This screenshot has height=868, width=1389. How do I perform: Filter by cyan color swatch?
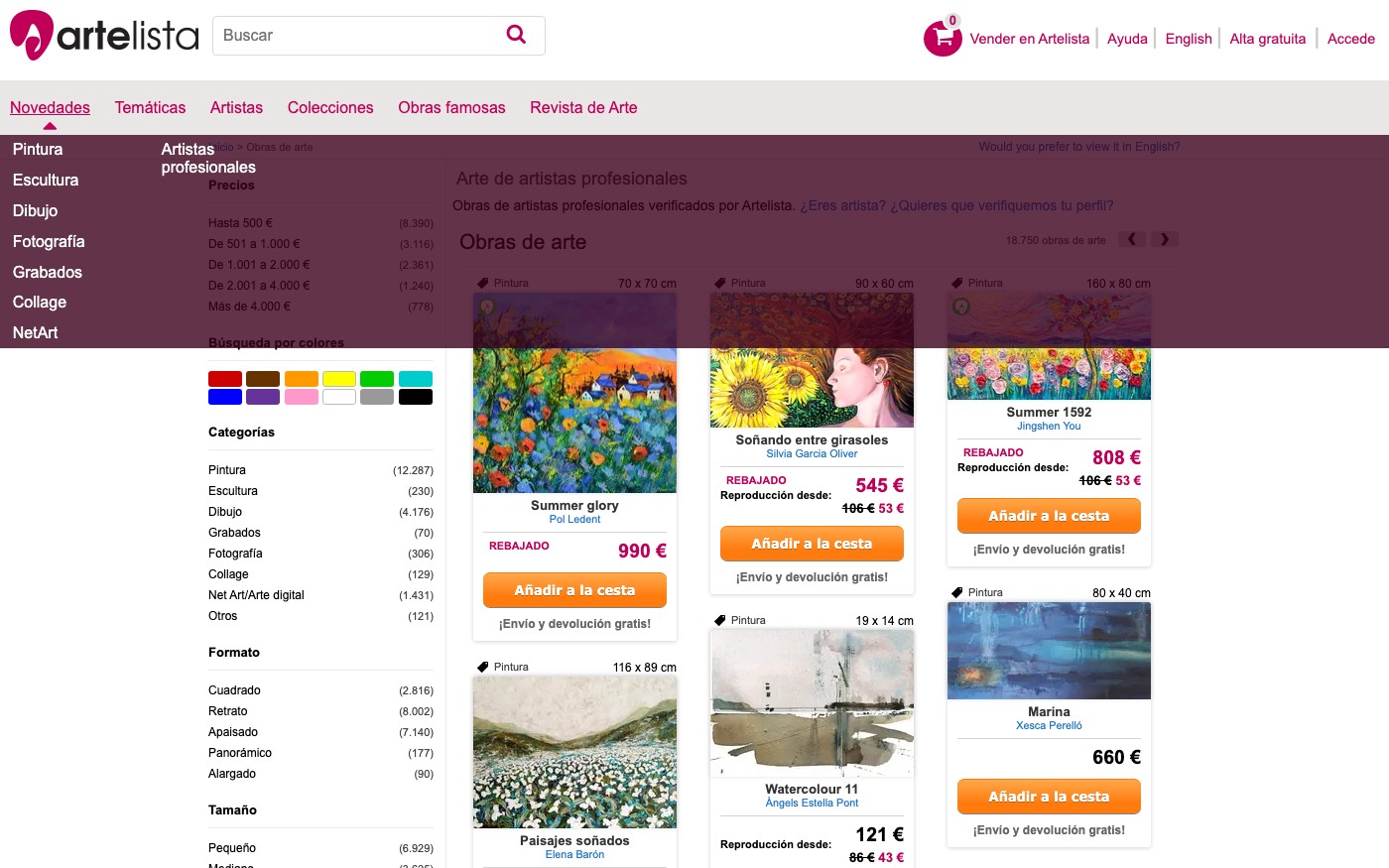(416, 378)
